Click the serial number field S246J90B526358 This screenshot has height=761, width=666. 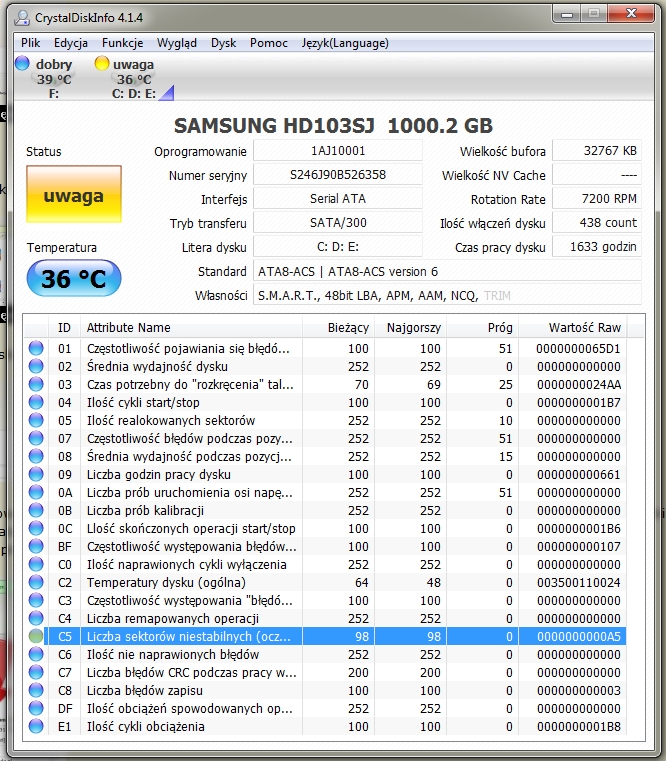tap(338, 175)
